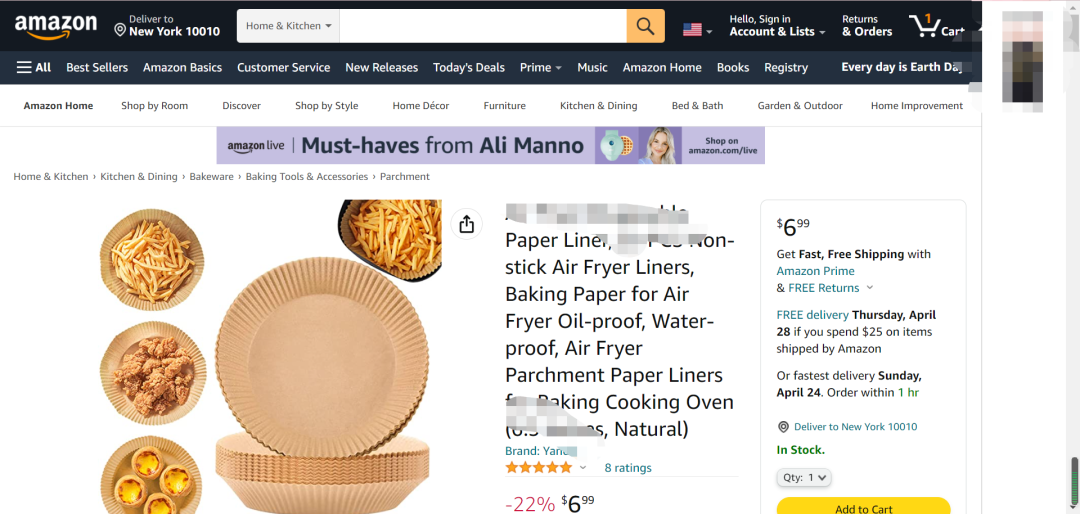
Task: Click the five-star rating icons
Action: (x=539, y=467)
